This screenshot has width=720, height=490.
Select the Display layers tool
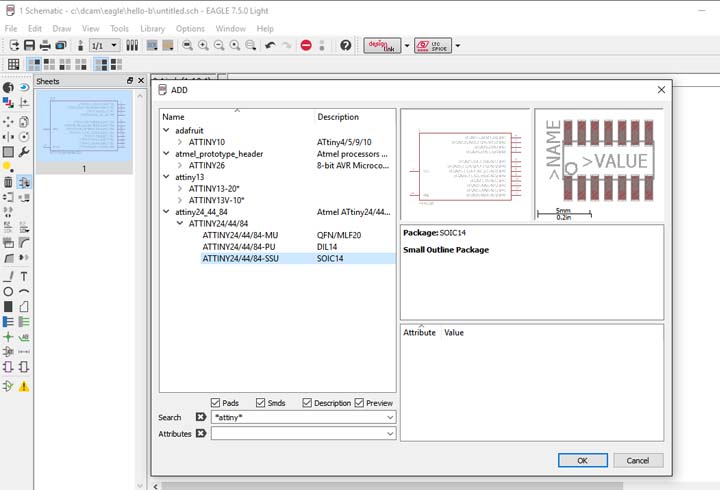coord(8,102)
